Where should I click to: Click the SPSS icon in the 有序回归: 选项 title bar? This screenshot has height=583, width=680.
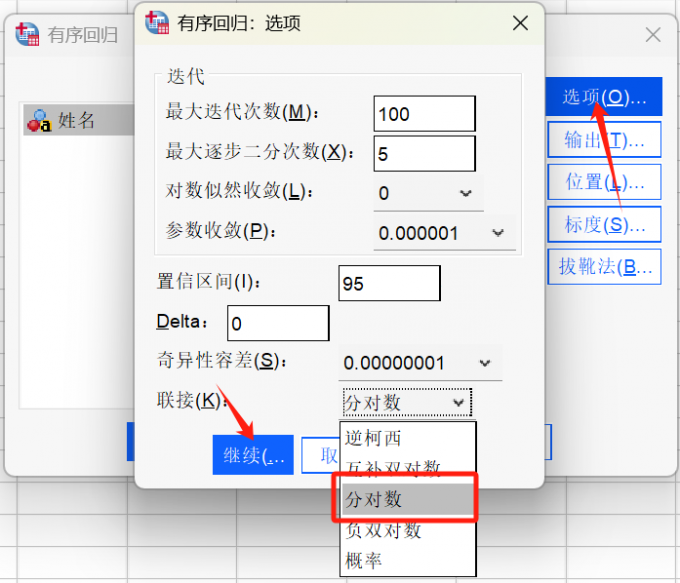157,23
